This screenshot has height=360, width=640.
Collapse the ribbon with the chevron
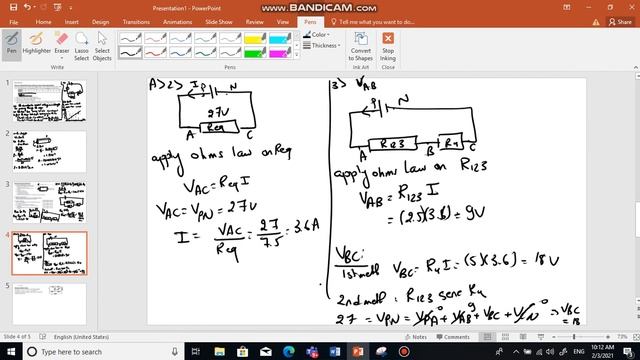coord(636,67)
